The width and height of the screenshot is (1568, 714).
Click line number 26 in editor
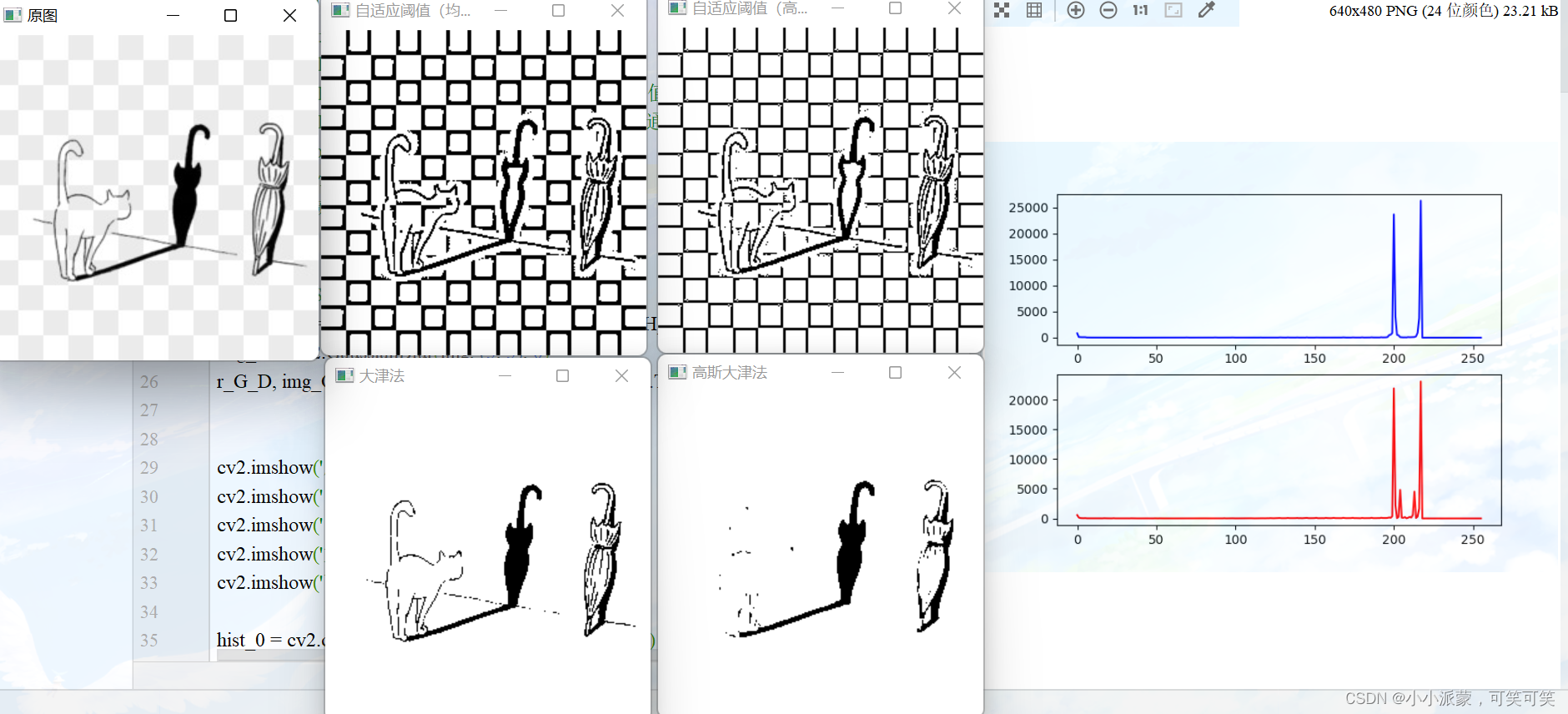(149, 382)
